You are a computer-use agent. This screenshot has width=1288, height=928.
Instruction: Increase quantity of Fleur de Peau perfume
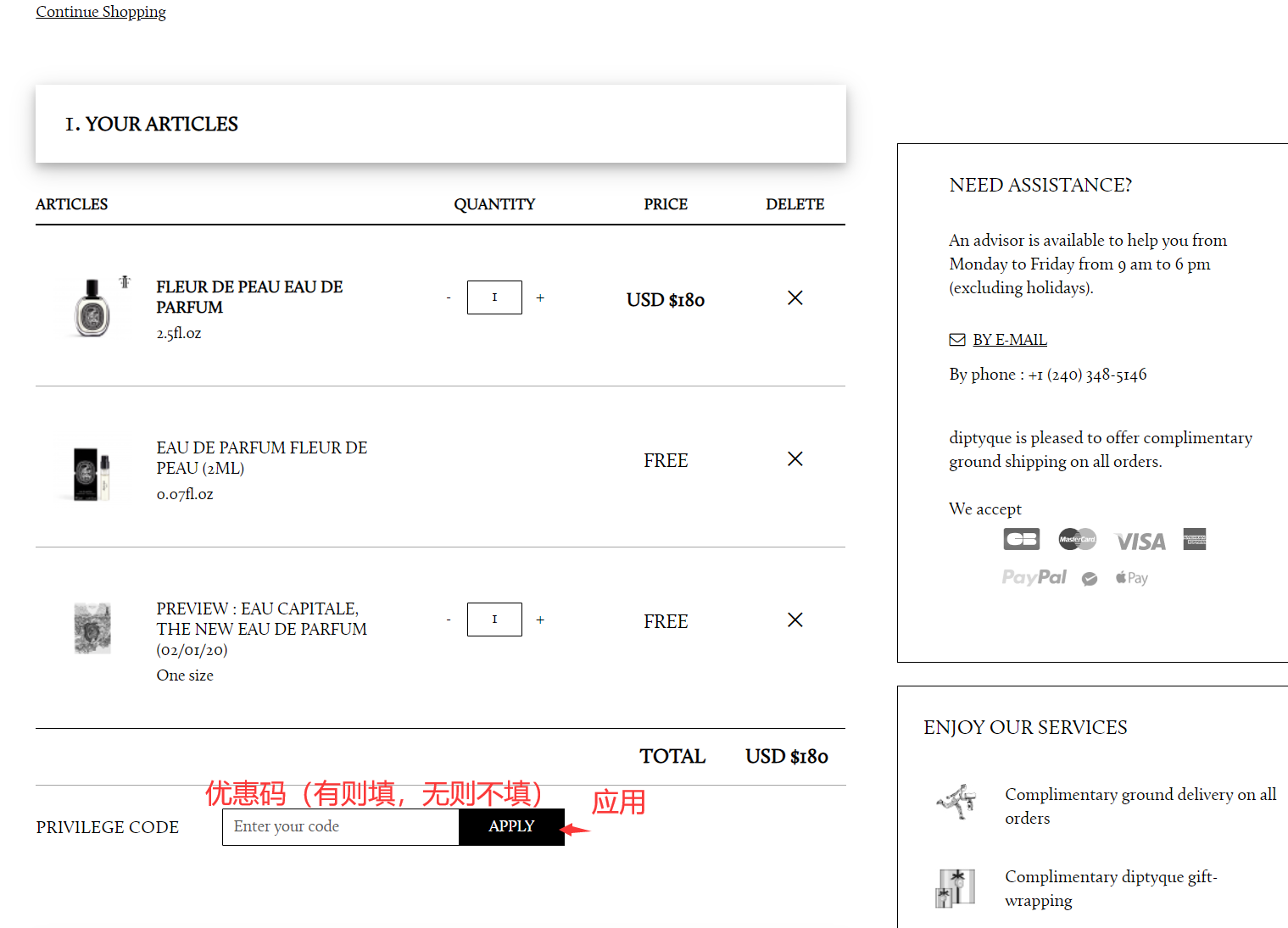(540, 297)
